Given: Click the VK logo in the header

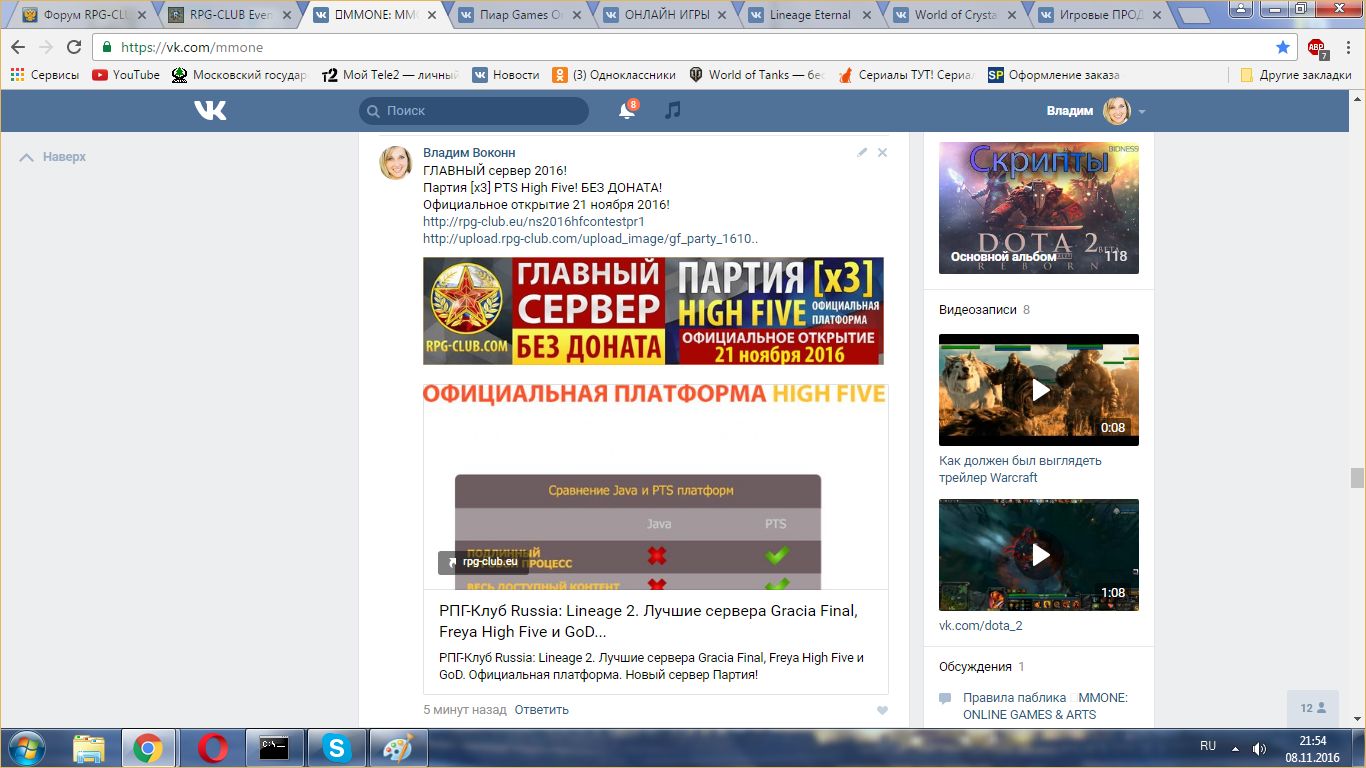Looking at the screenshot, I should click(210, 111).
